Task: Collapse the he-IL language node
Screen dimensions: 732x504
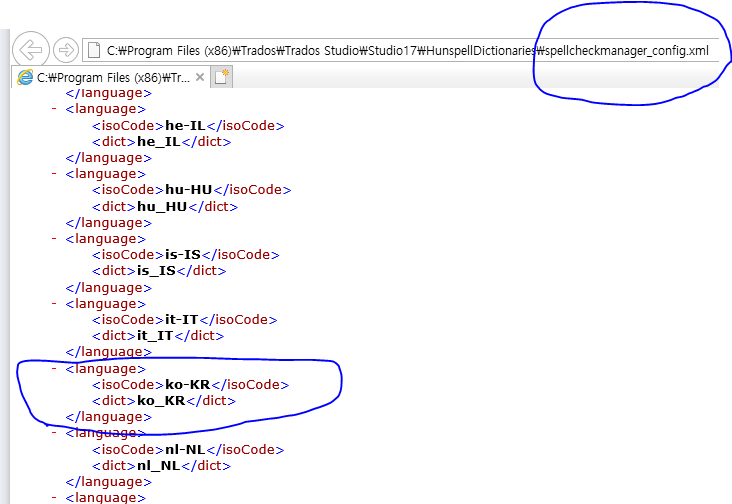Action: click(54, 109)
